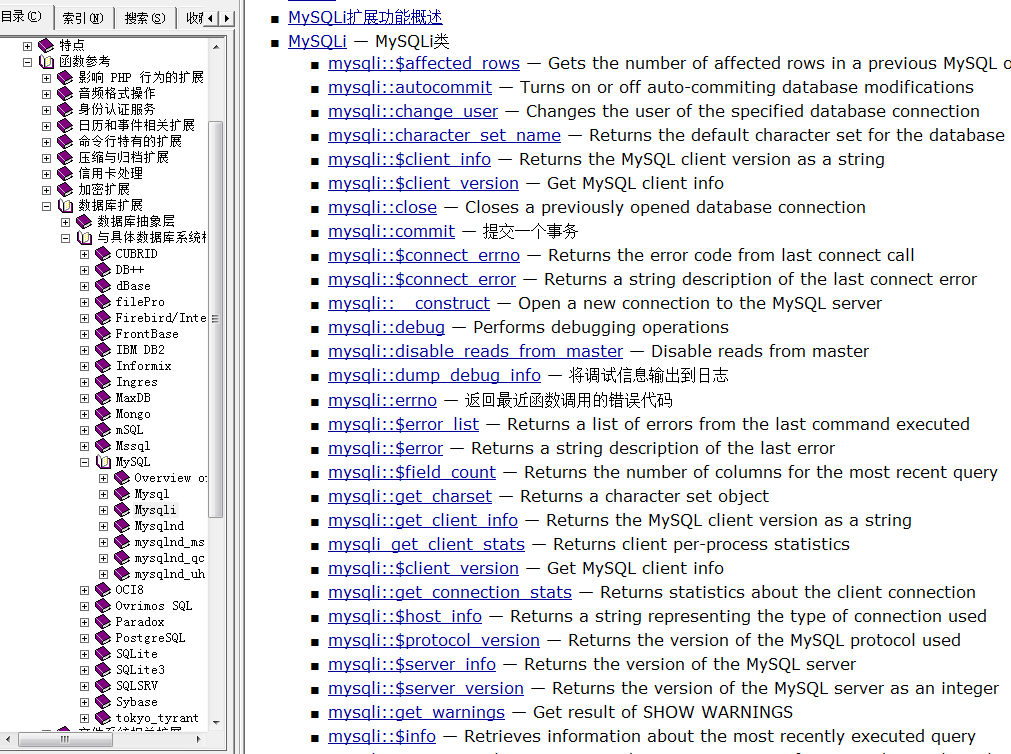1011x754 pixels.
Task: Click the book icon beside Mongo
Action: point(103,414)
